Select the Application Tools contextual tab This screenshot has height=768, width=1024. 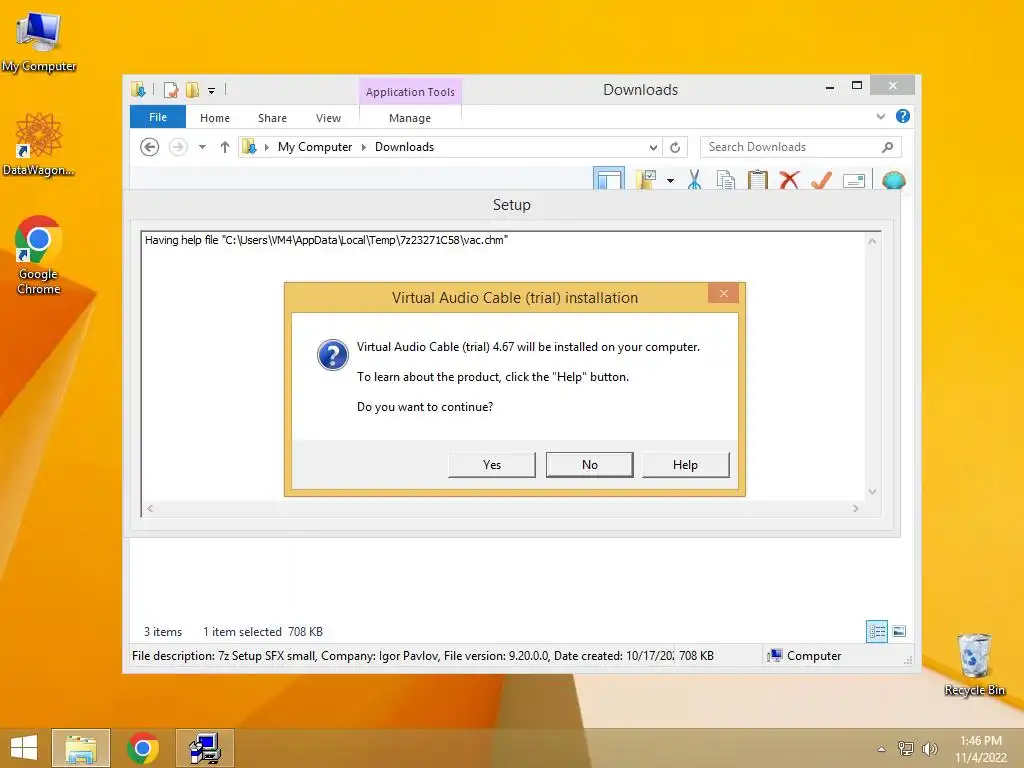point(410,92)
